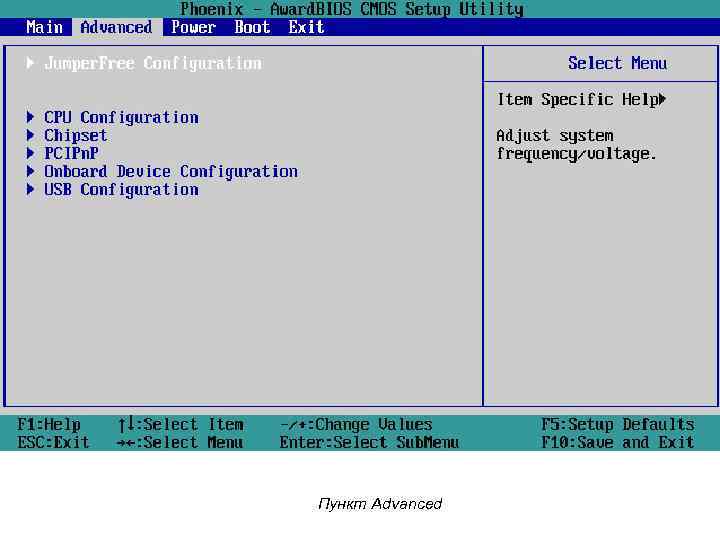Screen dimensions: 720x540
Task: Expand arrow next to Chipset
Action: [30, 135]
